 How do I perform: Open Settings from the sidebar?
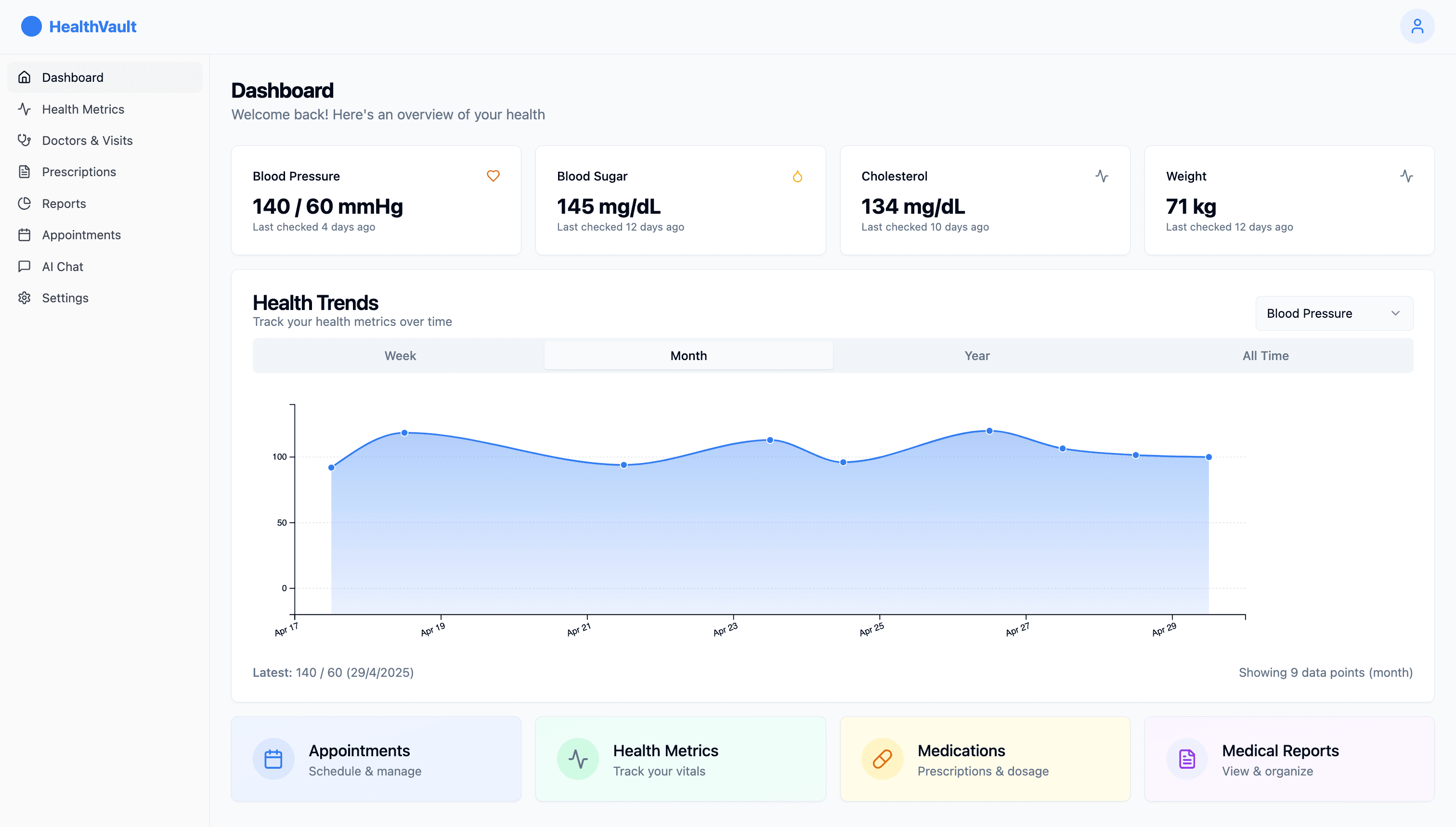[x=65, y=298]
